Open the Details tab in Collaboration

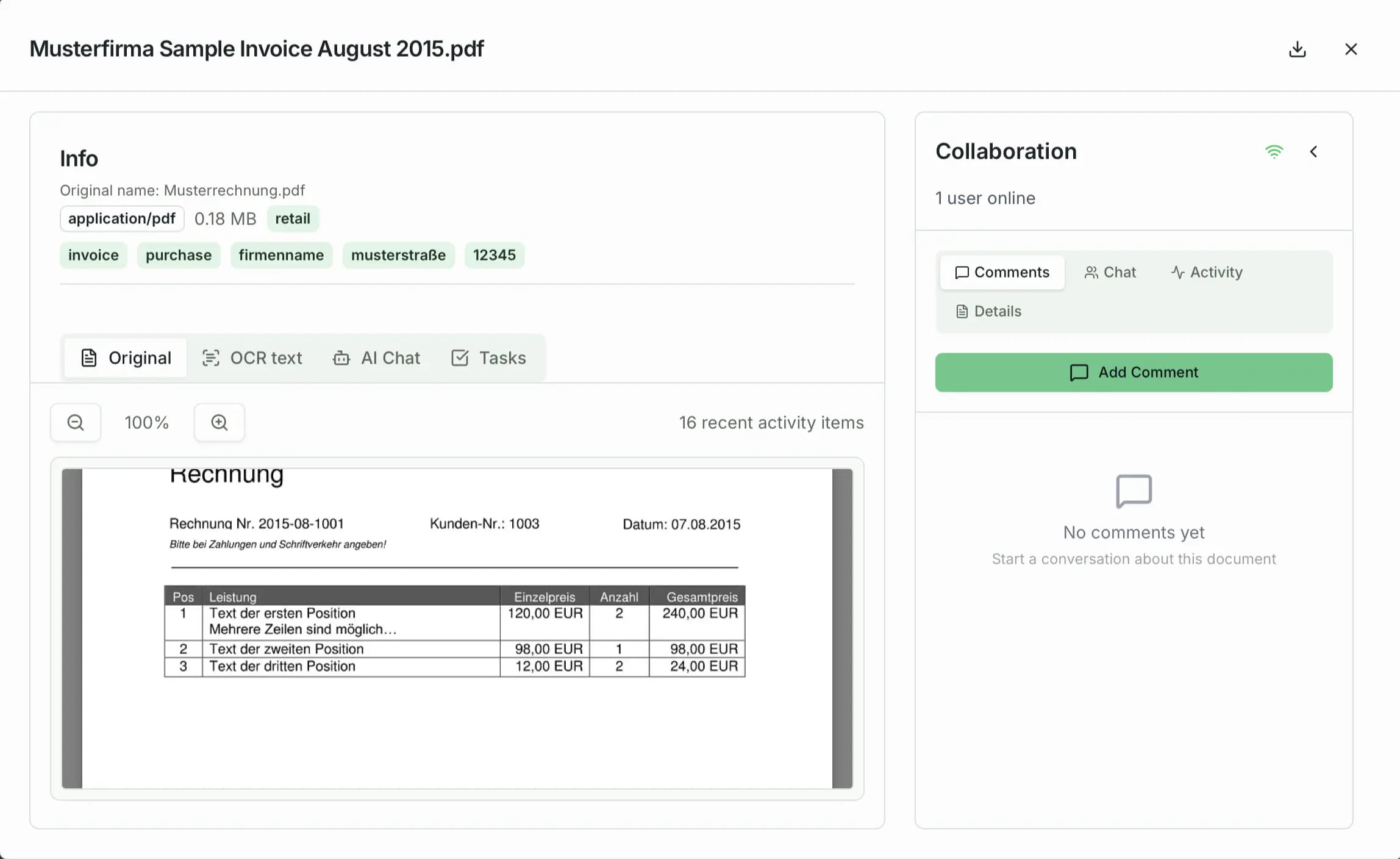click(988, 311)
